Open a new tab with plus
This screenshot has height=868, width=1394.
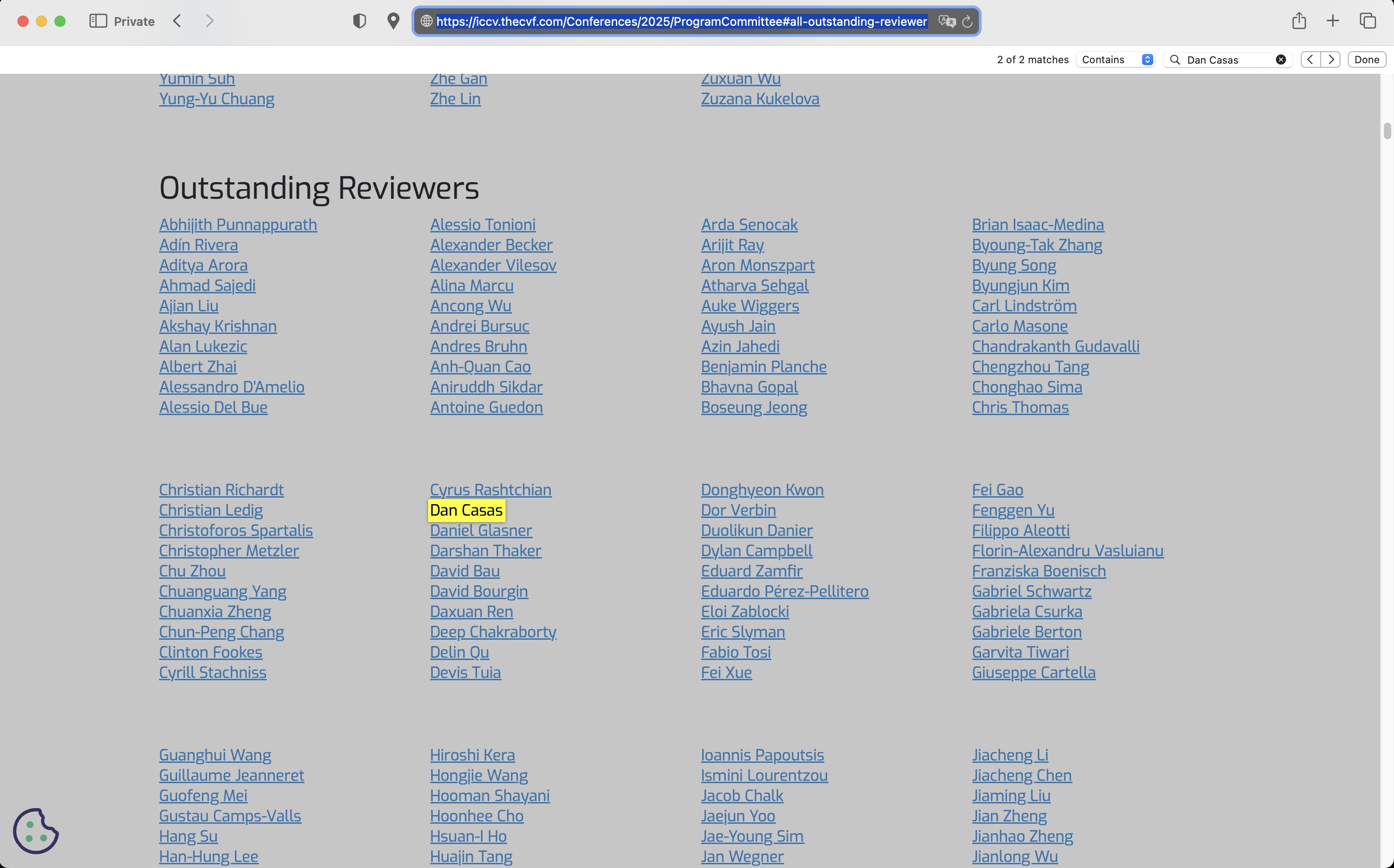point(1333,21)
